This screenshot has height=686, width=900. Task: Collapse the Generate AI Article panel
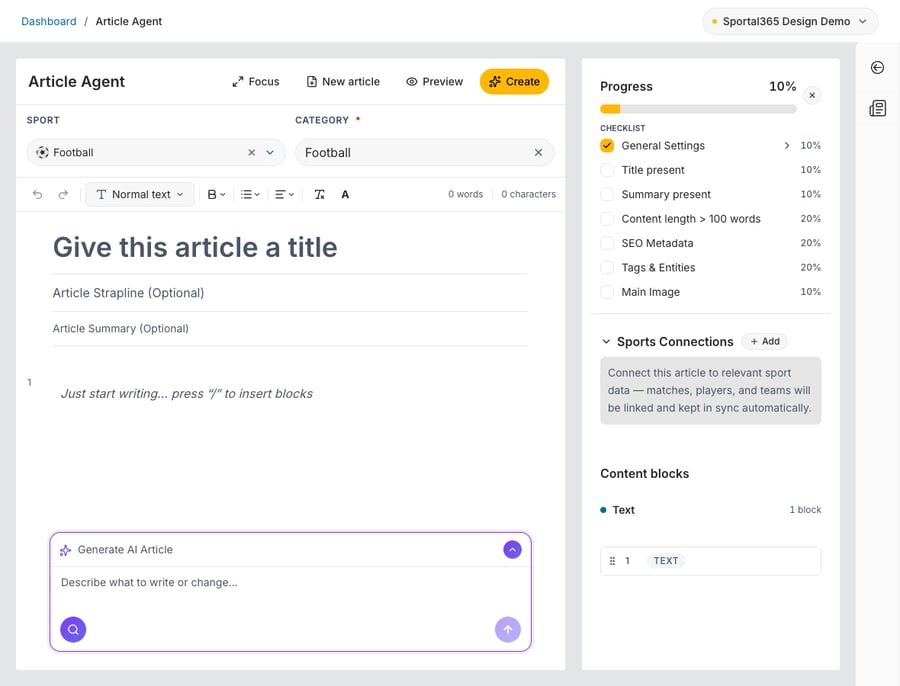(513, 549)
